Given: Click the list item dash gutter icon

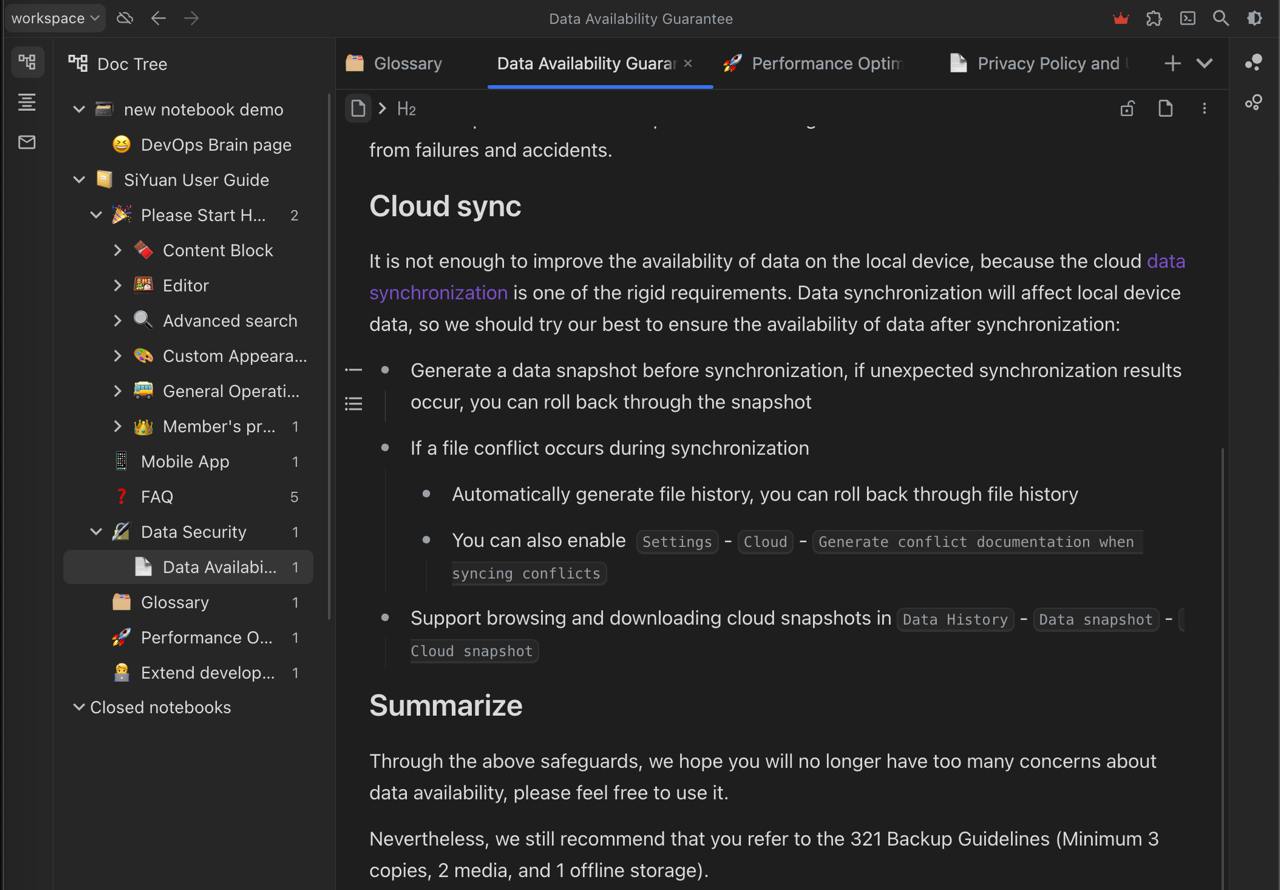Looking at the screenshot, I should pos(353,370).
